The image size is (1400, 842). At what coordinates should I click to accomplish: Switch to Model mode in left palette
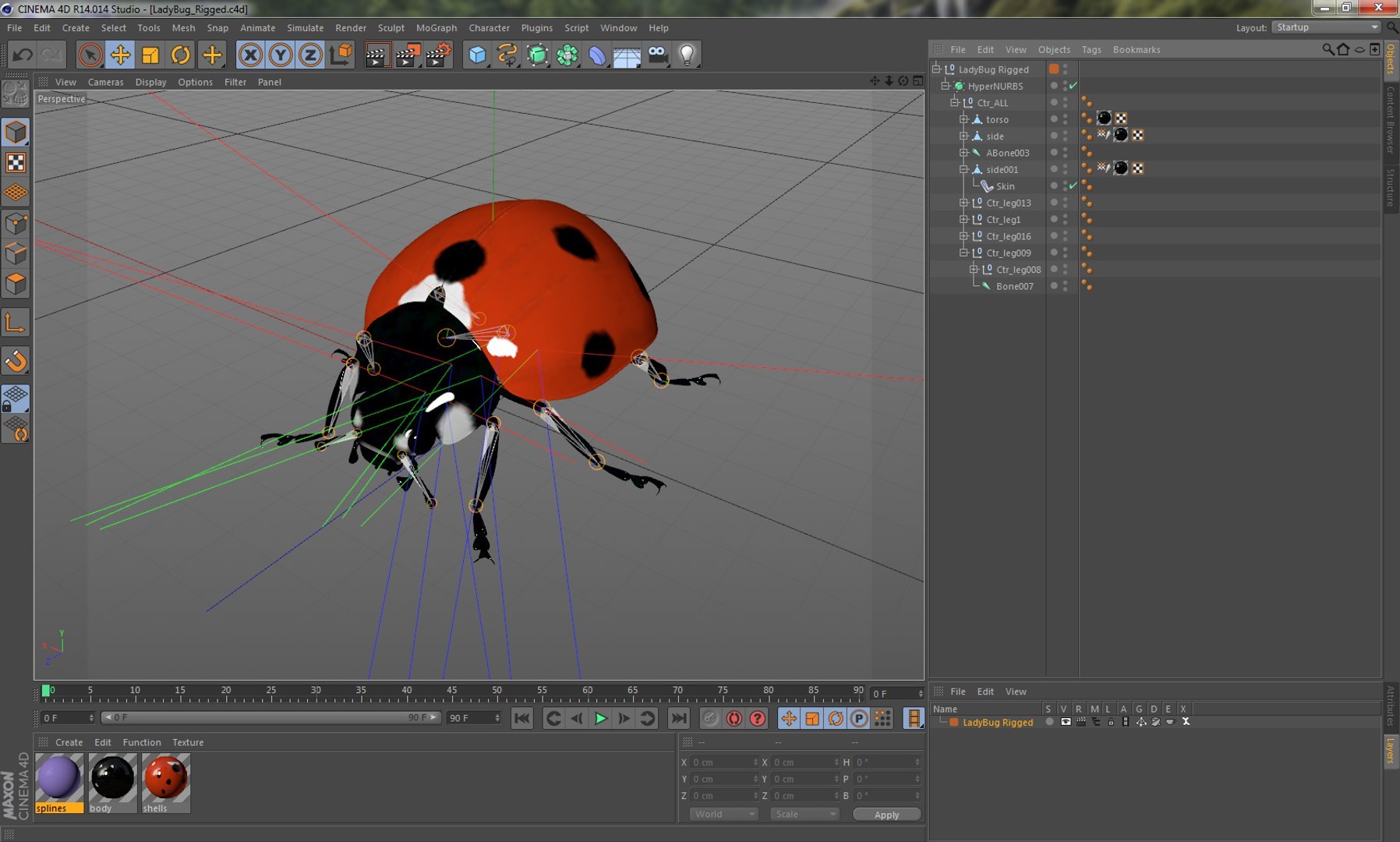tap(16, 132)
